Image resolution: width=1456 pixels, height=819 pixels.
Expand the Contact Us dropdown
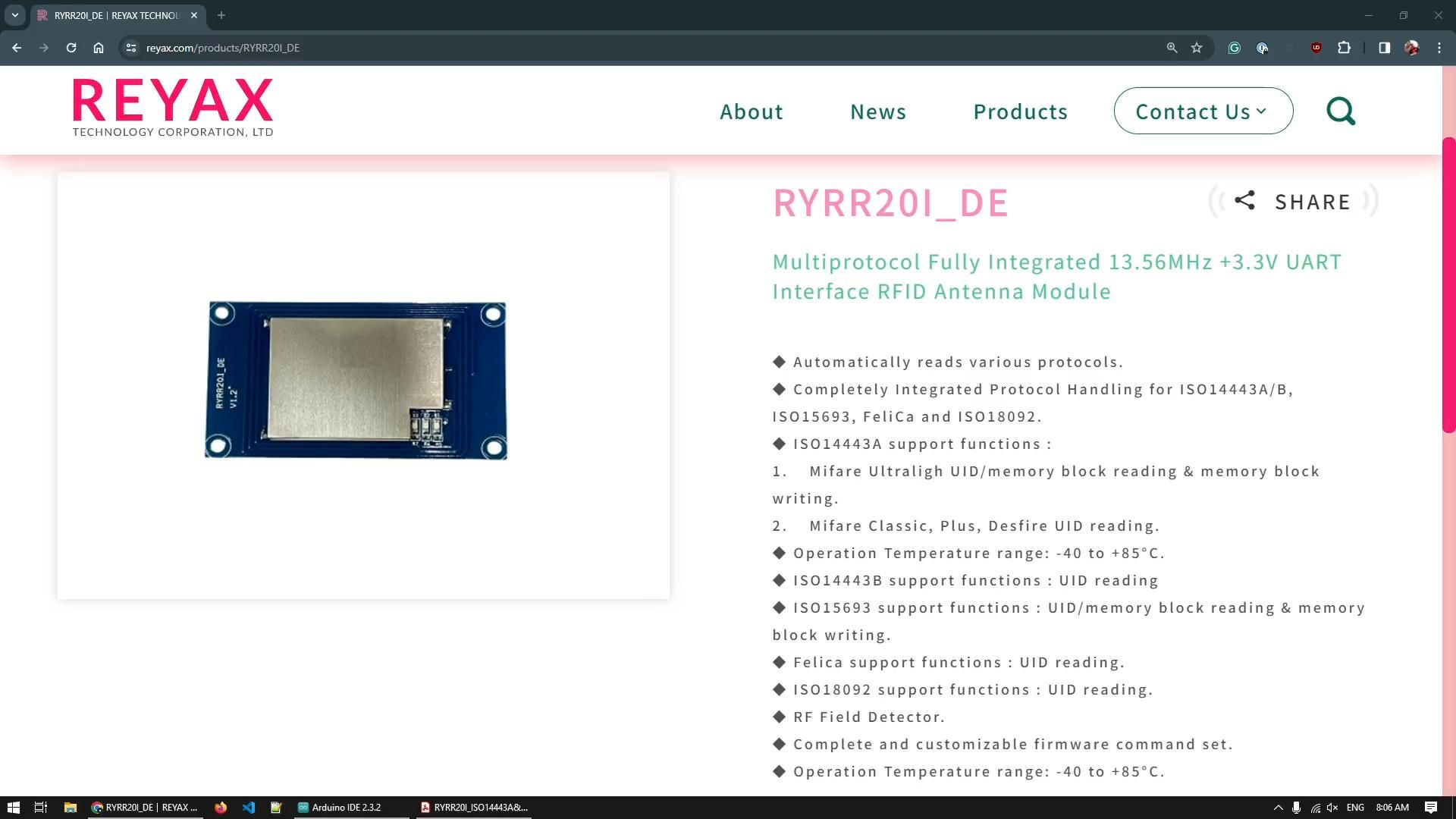[x=1202, y=111]
